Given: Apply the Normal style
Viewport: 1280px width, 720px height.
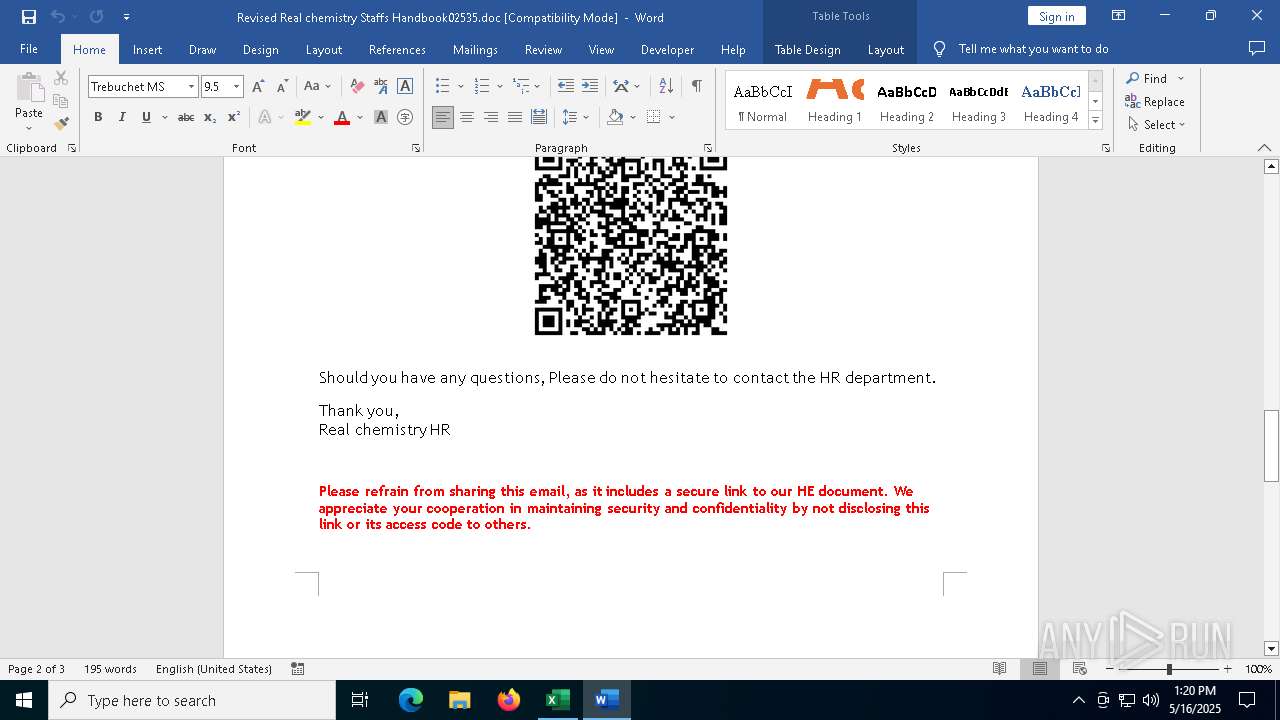Looking at the screenshot, I should [763, 101].
